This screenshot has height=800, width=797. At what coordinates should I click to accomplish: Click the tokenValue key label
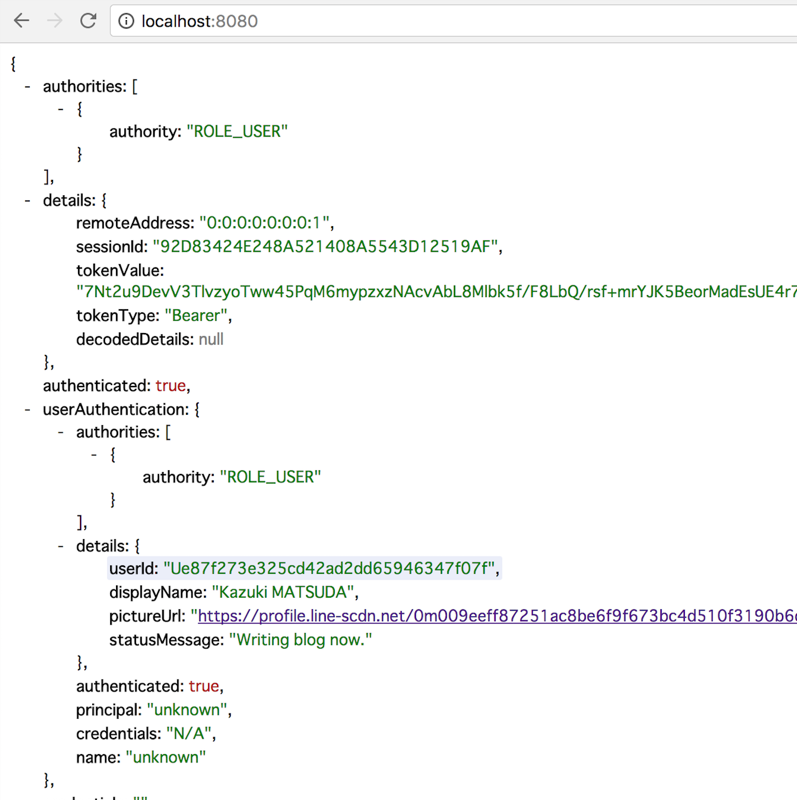coord(120,270)
